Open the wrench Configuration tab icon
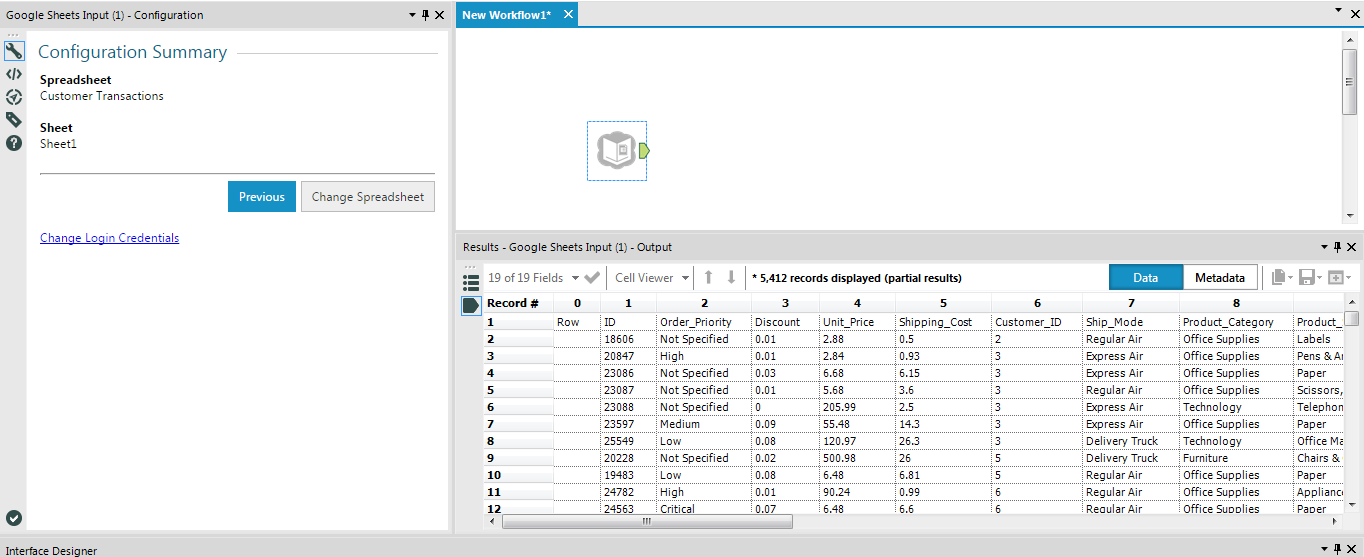This screenshot has height=557, width=1364. tap(14, 51)
